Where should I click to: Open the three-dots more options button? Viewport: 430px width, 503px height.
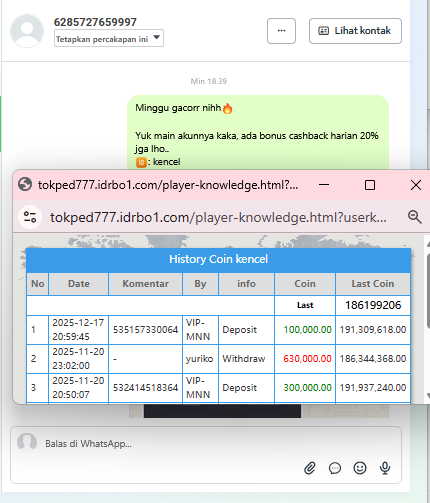point(281,31)
